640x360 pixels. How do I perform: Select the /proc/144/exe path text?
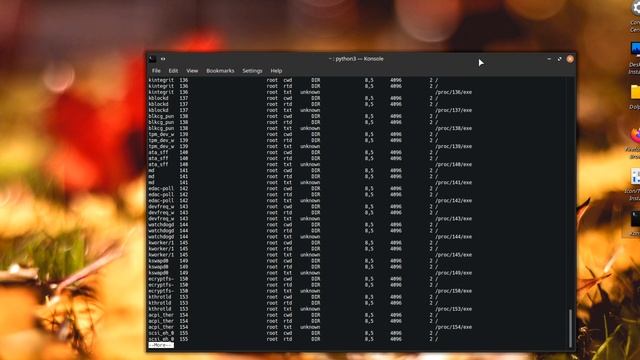(x=453, y=237)
